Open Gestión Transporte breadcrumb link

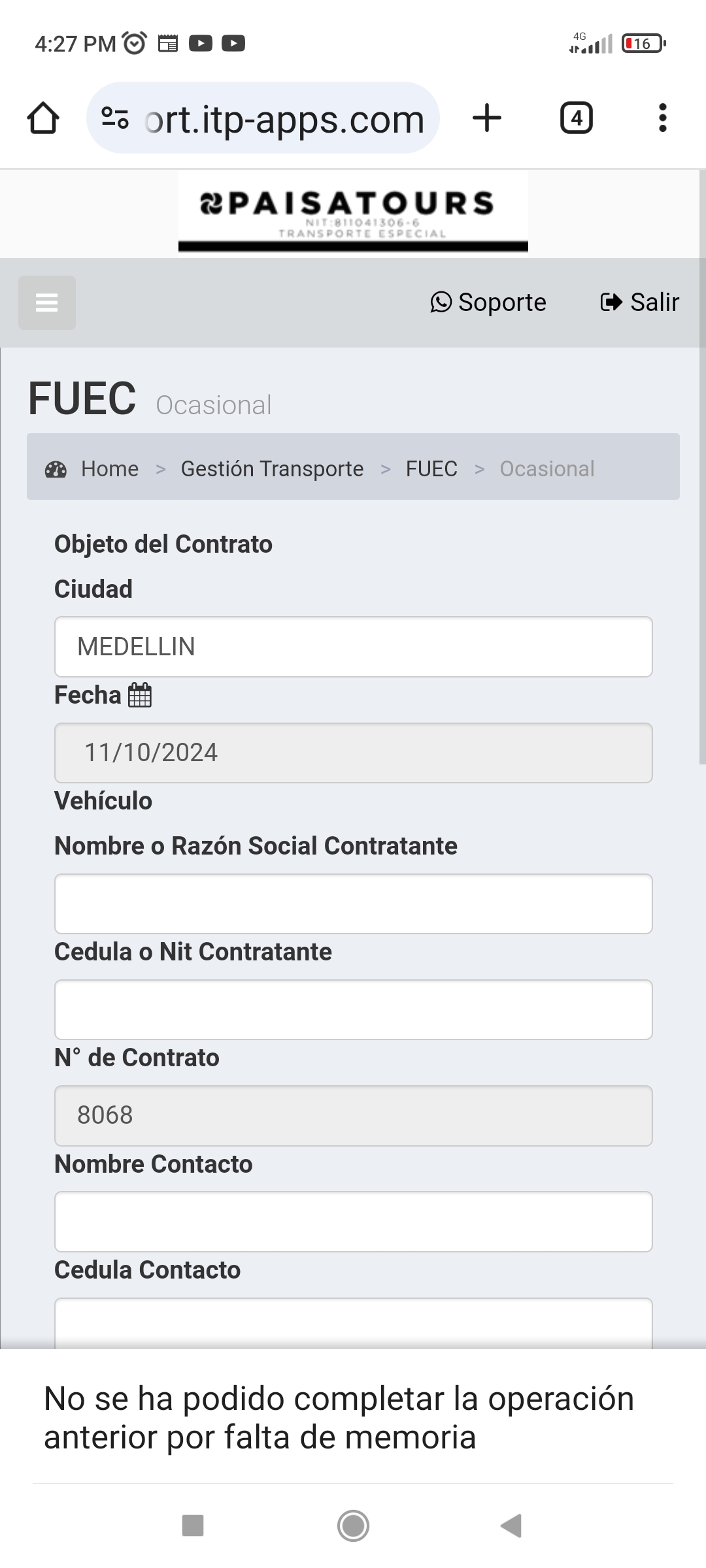[x=272, y=469]
